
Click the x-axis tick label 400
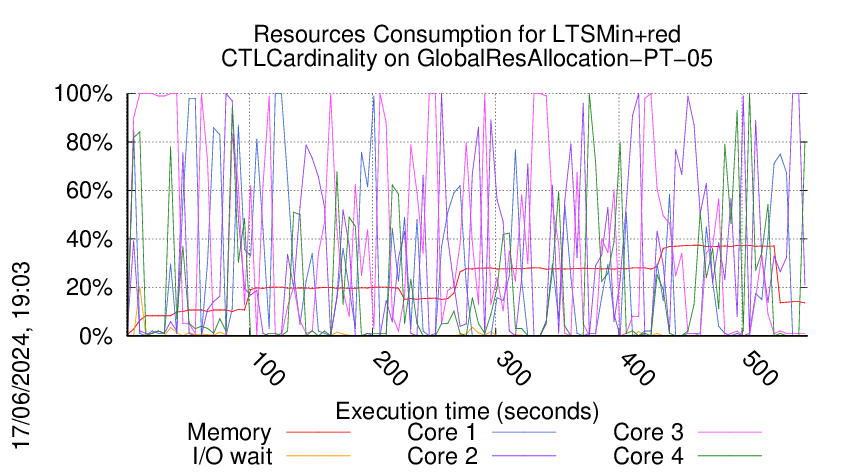pos(638,369)
